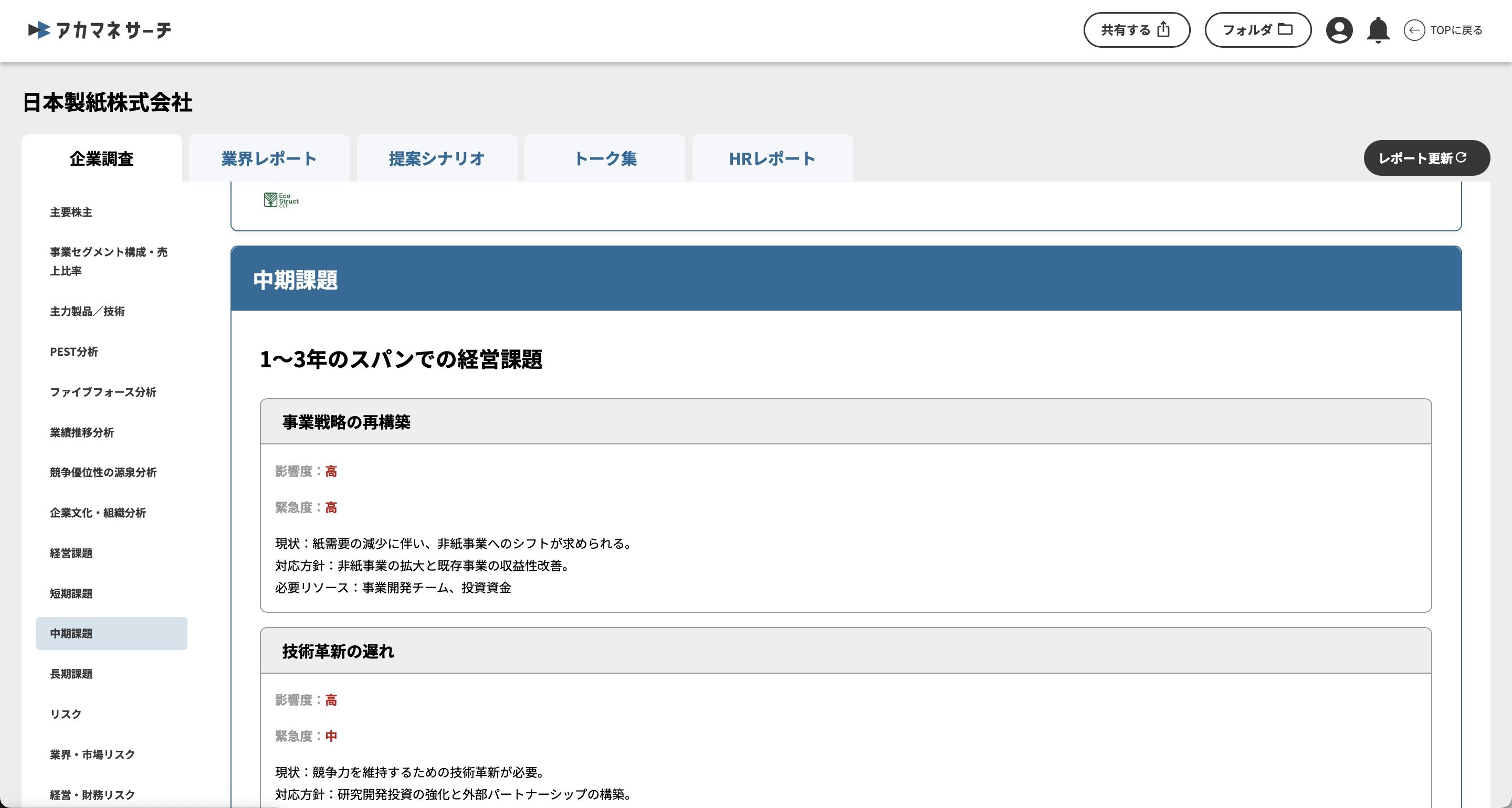The height and width of the screenshot is (808, 1512).
Task: Click heading 1〜3年のスパンでの経営課題
Action: coord(401,359)
